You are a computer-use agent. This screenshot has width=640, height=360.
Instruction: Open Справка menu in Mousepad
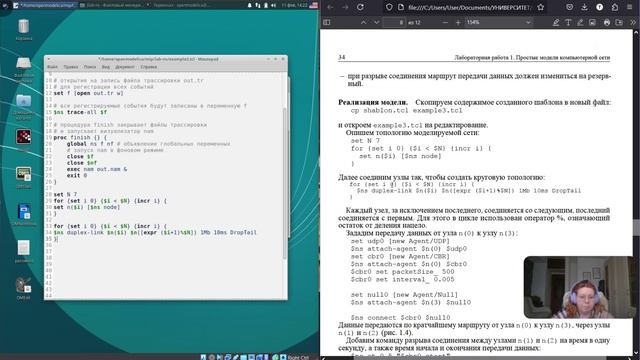tap(149, 67)
